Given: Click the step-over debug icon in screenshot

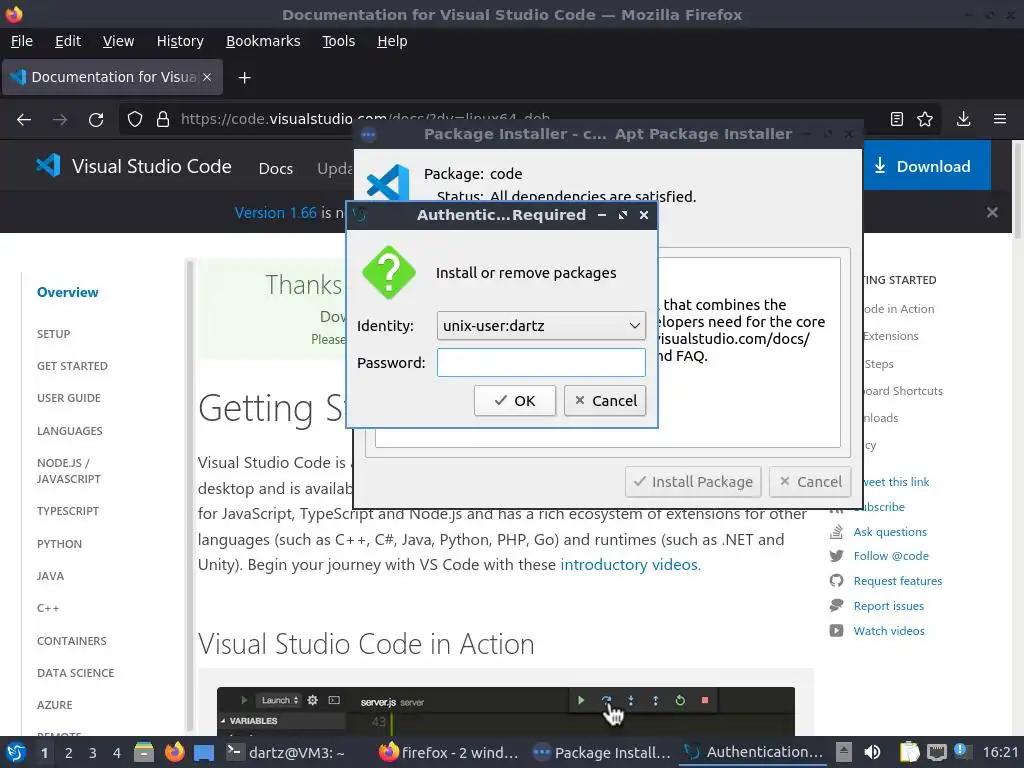Looking at the screenshot, I should 606,700.
